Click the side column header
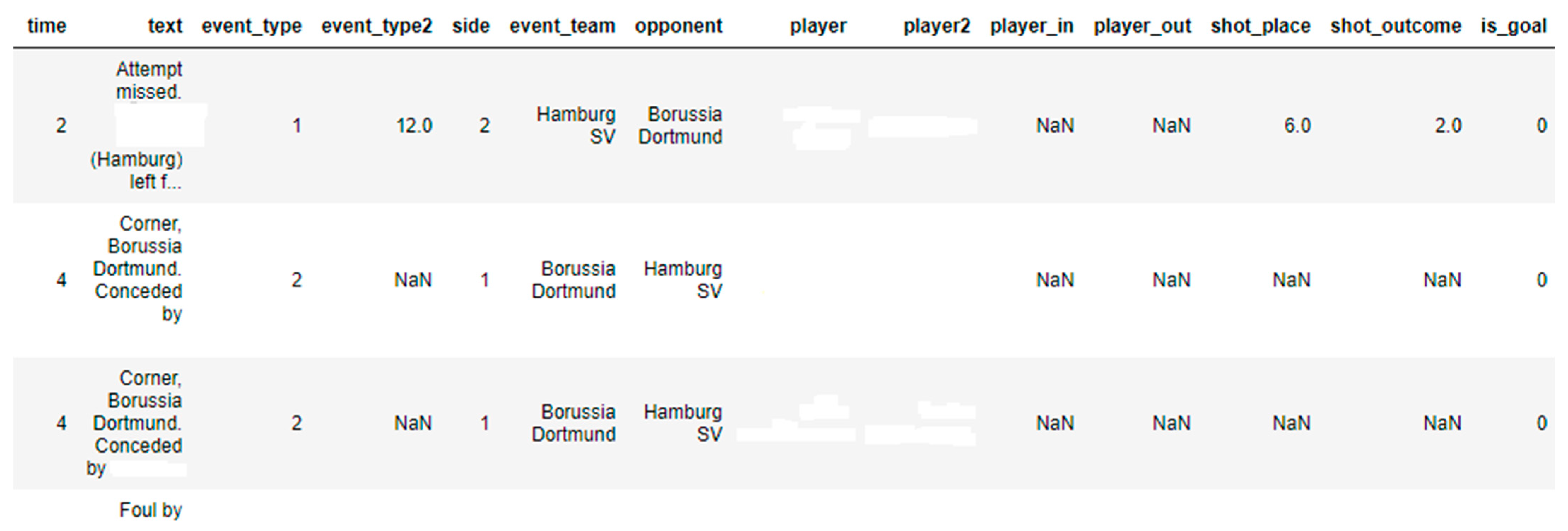1568x531 pixels. coord(471,25)
